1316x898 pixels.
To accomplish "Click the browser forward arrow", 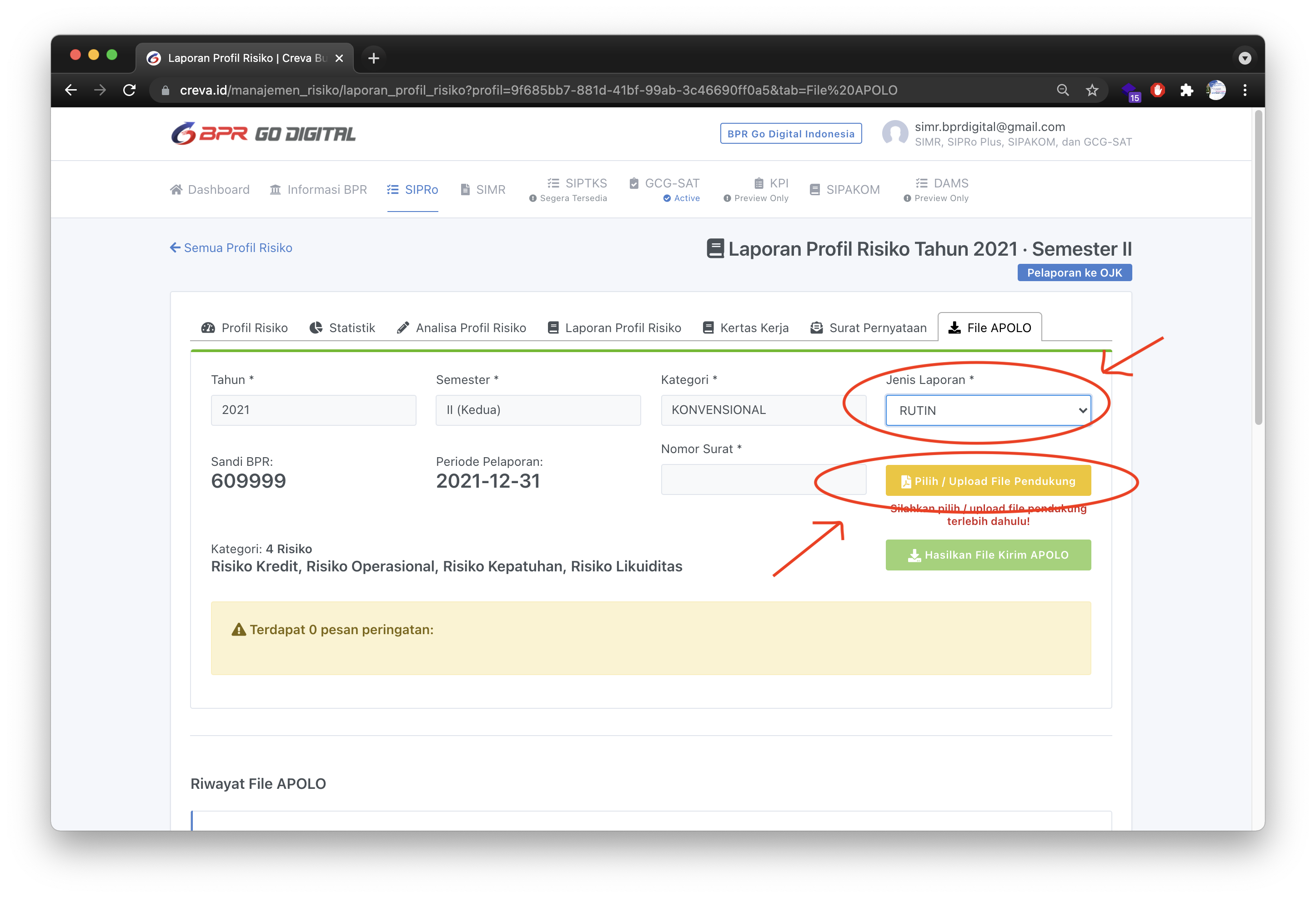I will (100, 90).
